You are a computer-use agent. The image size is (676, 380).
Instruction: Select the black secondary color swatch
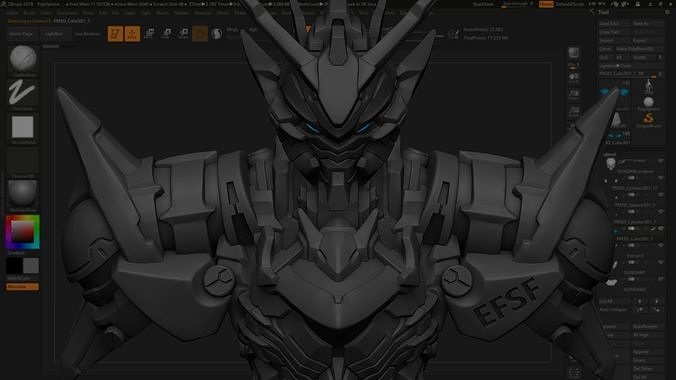pos(14,266)
